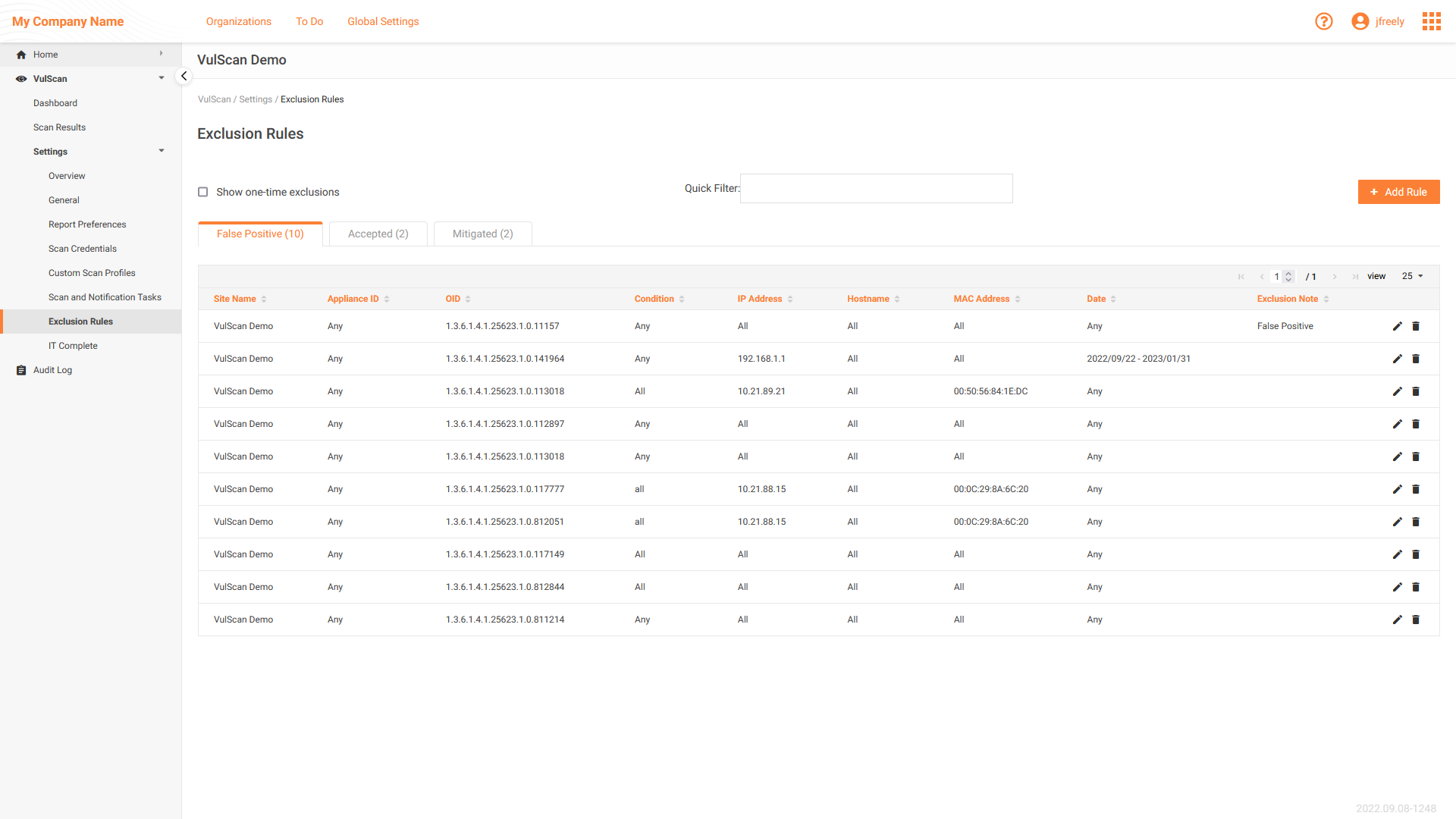Toggle Show one-time exclusions checkbox
The width and height of the screenshot is (1456, 819).
(203, 191)
